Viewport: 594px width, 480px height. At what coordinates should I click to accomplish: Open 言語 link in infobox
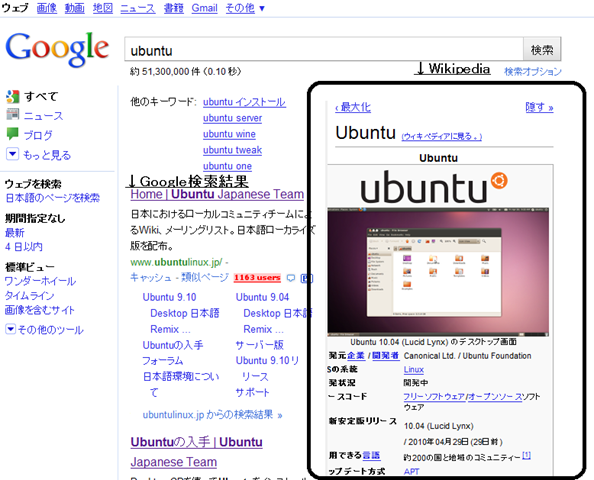coord(371,455)
